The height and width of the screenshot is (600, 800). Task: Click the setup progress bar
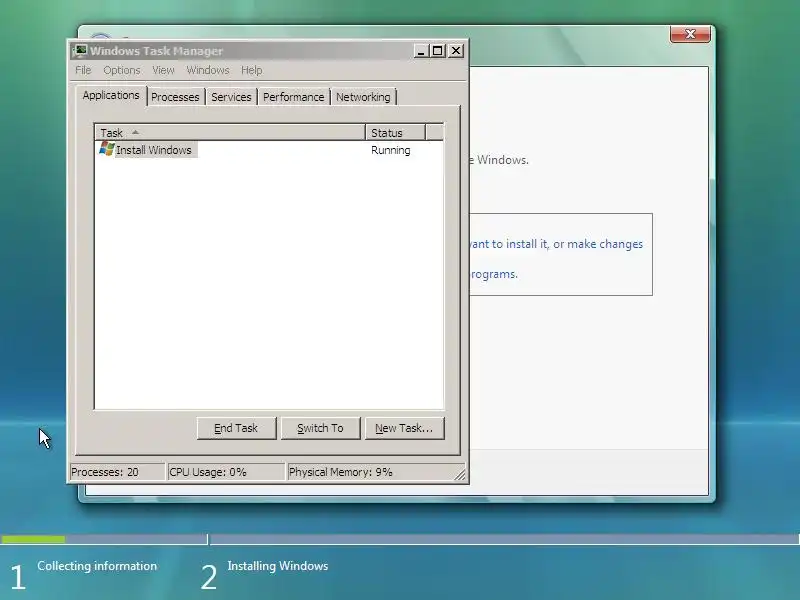[400, 539]
